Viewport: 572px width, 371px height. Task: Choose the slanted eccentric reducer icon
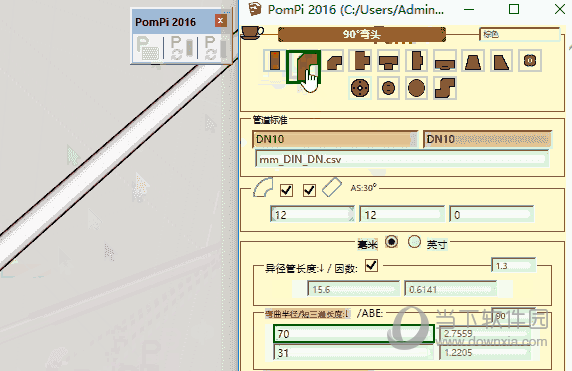pos(501,61)
